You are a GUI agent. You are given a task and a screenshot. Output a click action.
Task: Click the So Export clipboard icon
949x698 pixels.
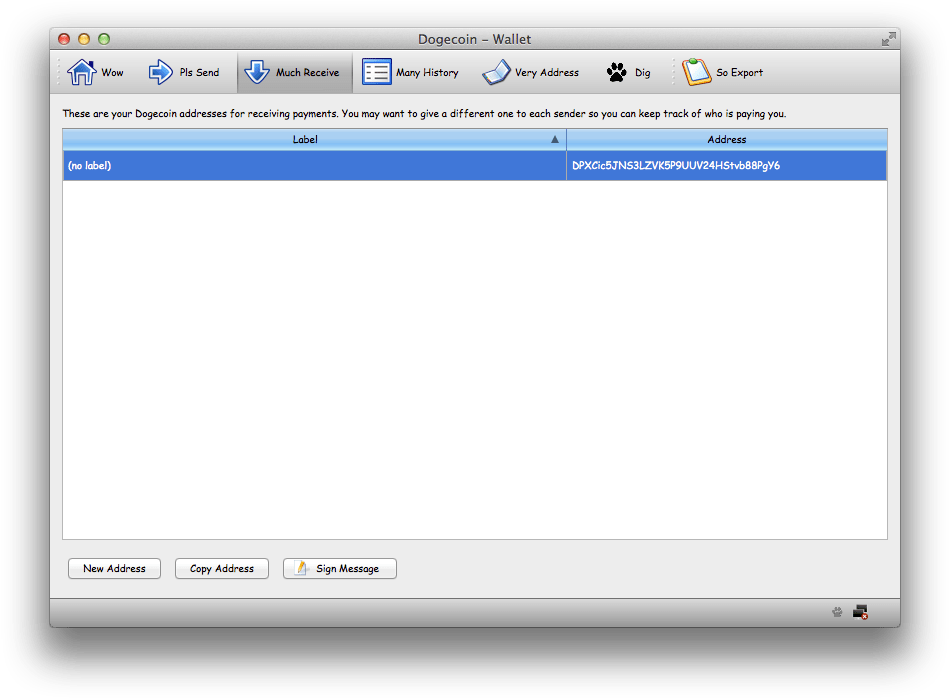click(x=696, y=73)
